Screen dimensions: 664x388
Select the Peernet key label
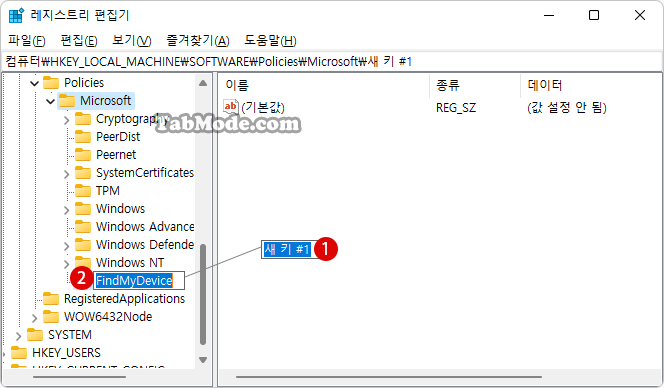[x=116, y=155]
